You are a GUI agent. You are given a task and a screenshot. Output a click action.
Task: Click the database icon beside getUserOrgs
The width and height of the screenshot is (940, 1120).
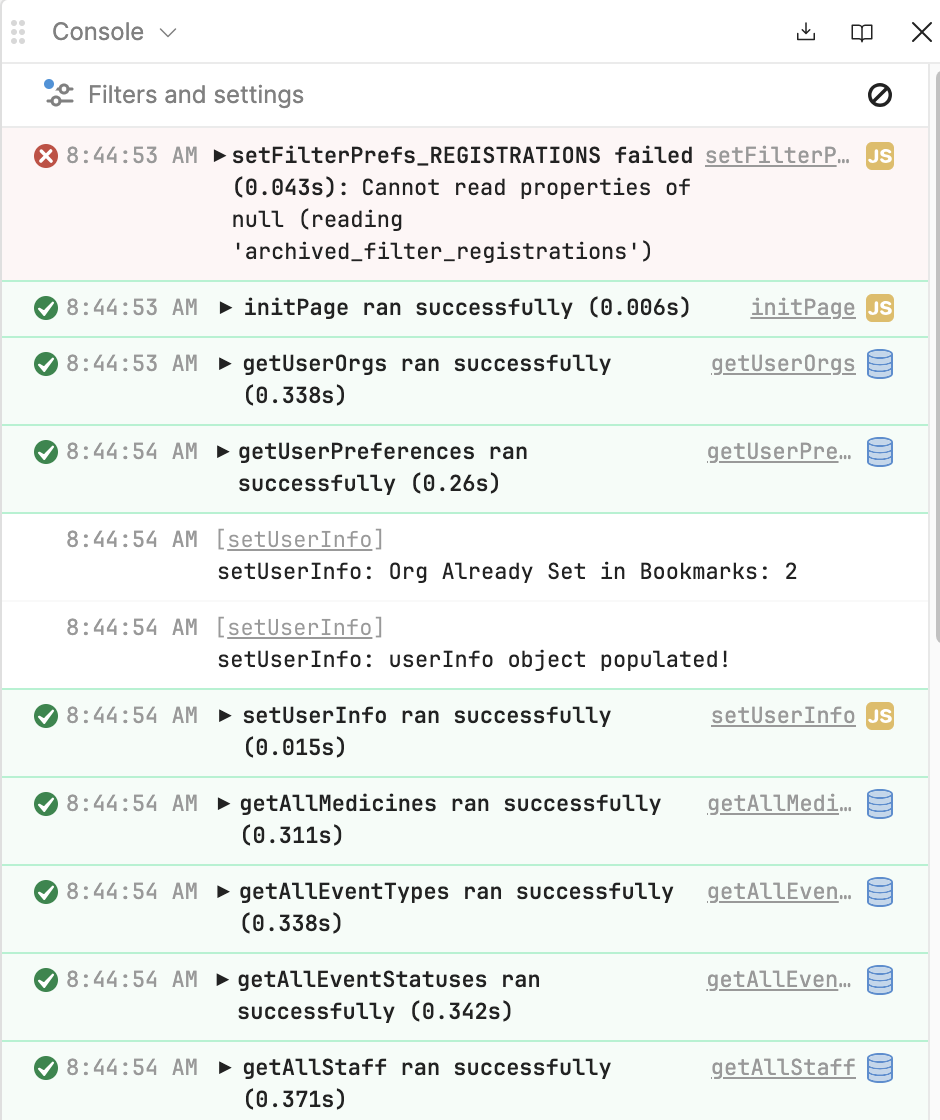click(x=879, y=364)
